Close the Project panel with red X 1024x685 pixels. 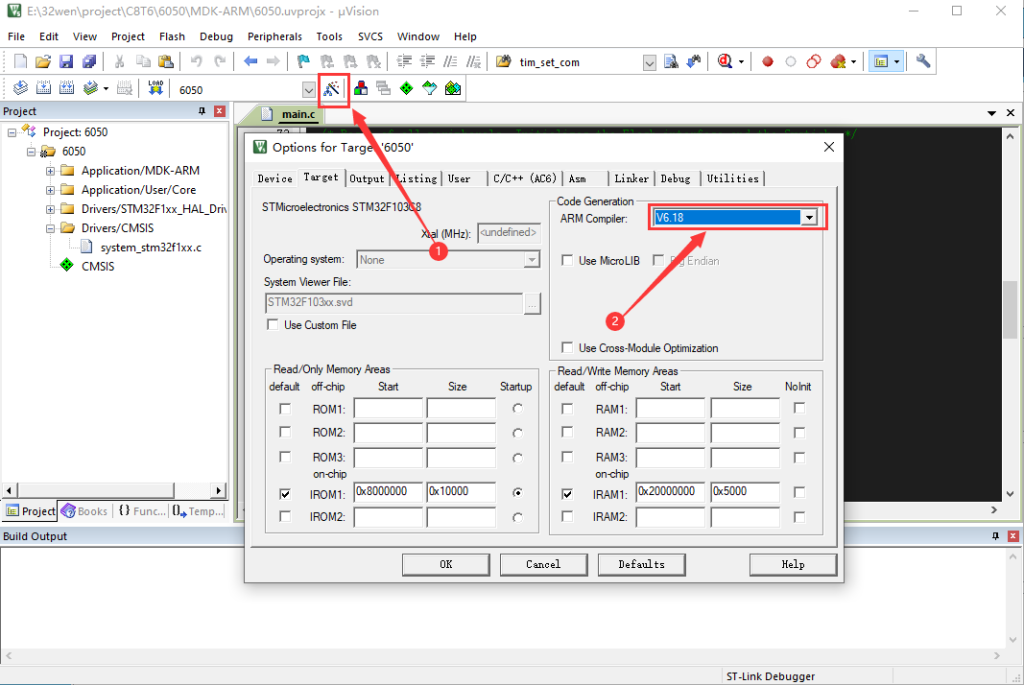tap(219, 112)
